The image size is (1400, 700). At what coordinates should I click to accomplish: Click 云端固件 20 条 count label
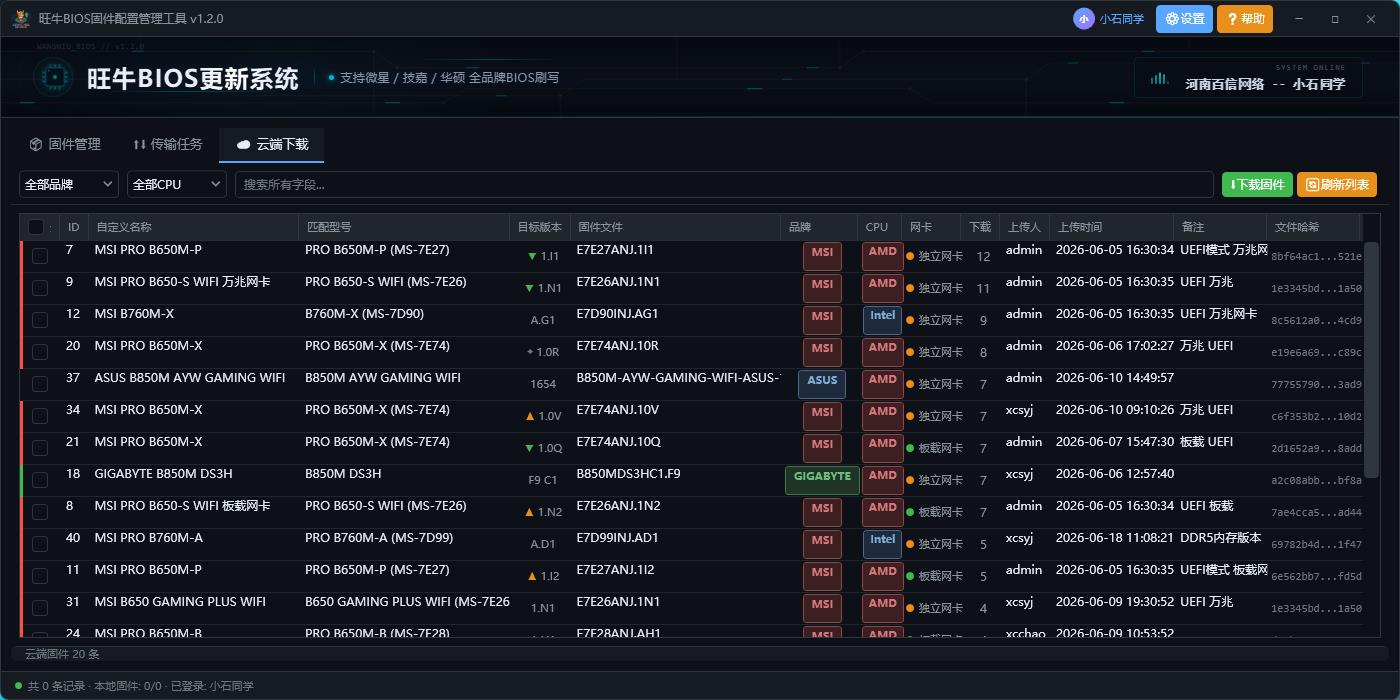point(62,654)
